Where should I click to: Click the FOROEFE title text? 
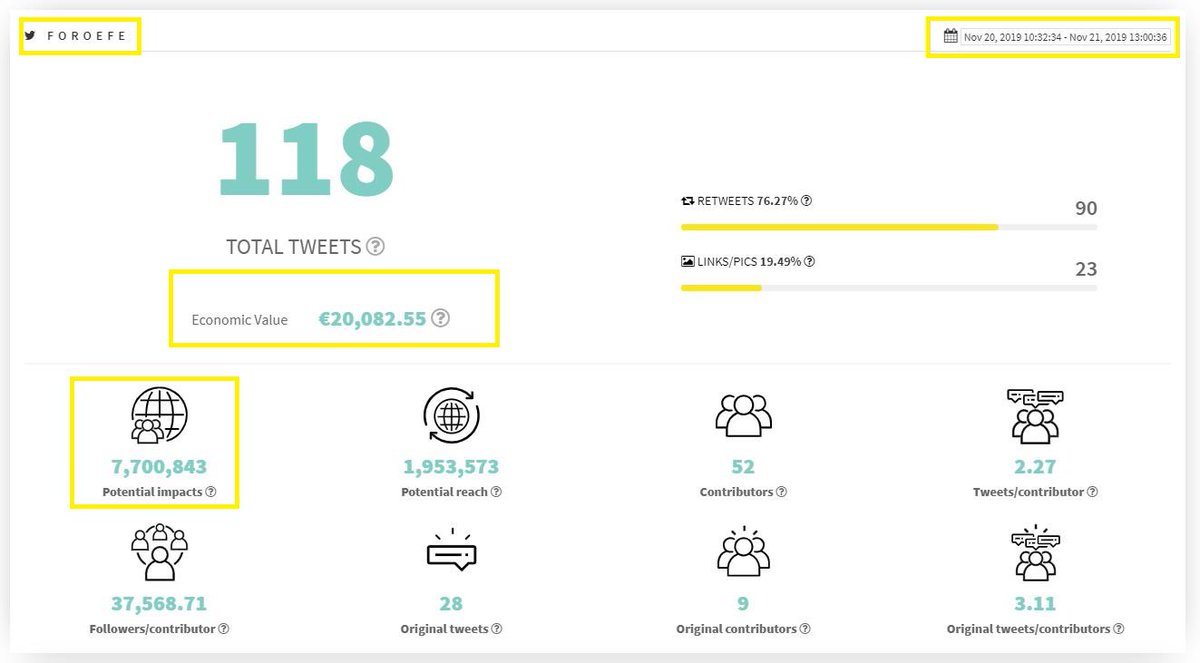point(87,36)
